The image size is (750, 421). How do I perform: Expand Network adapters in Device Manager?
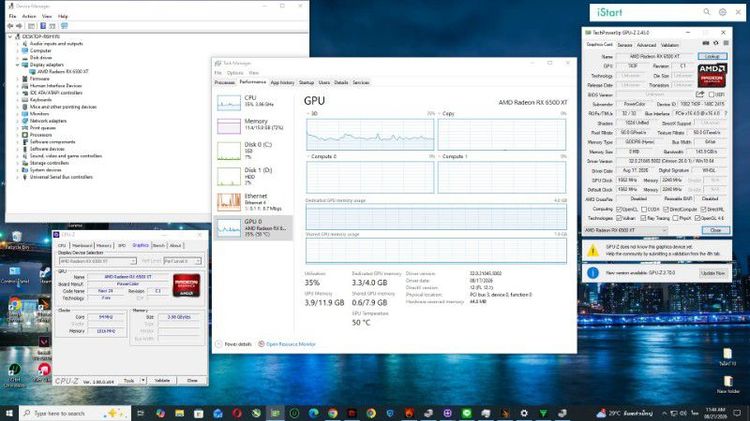point(18,121)
